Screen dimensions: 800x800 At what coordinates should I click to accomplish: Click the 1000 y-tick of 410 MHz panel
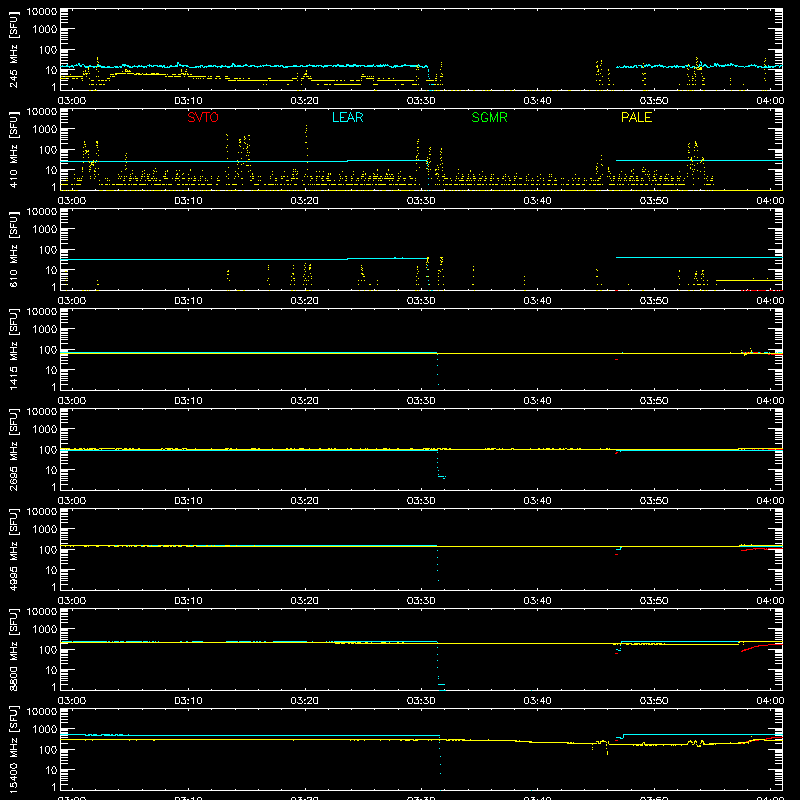[45, 129]
